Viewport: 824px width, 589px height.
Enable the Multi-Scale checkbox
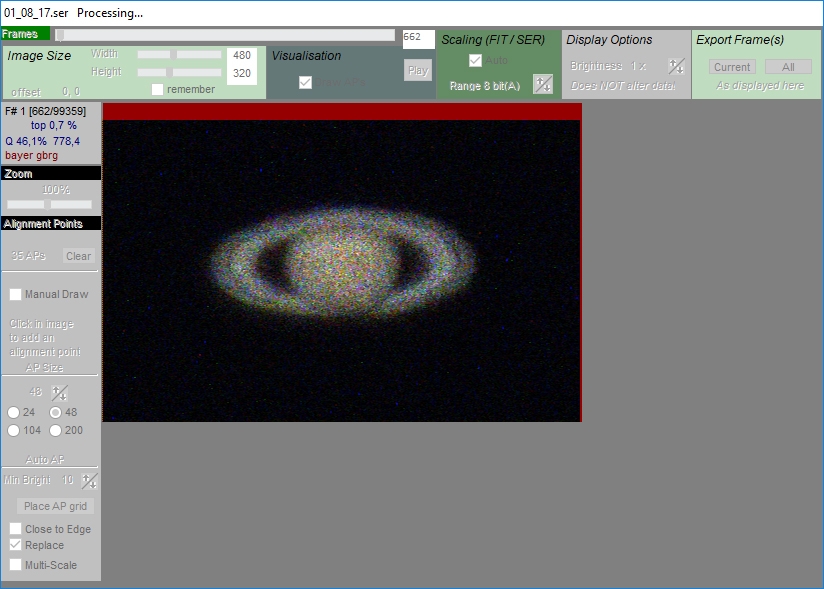click(15, 565)
